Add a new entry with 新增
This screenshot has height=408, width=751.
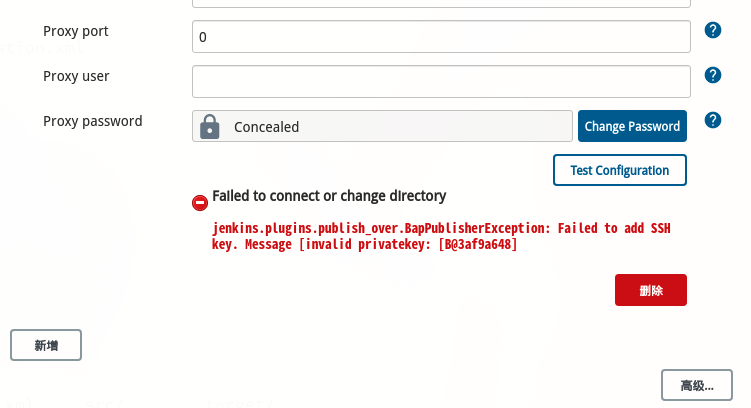tap(46, 345)
